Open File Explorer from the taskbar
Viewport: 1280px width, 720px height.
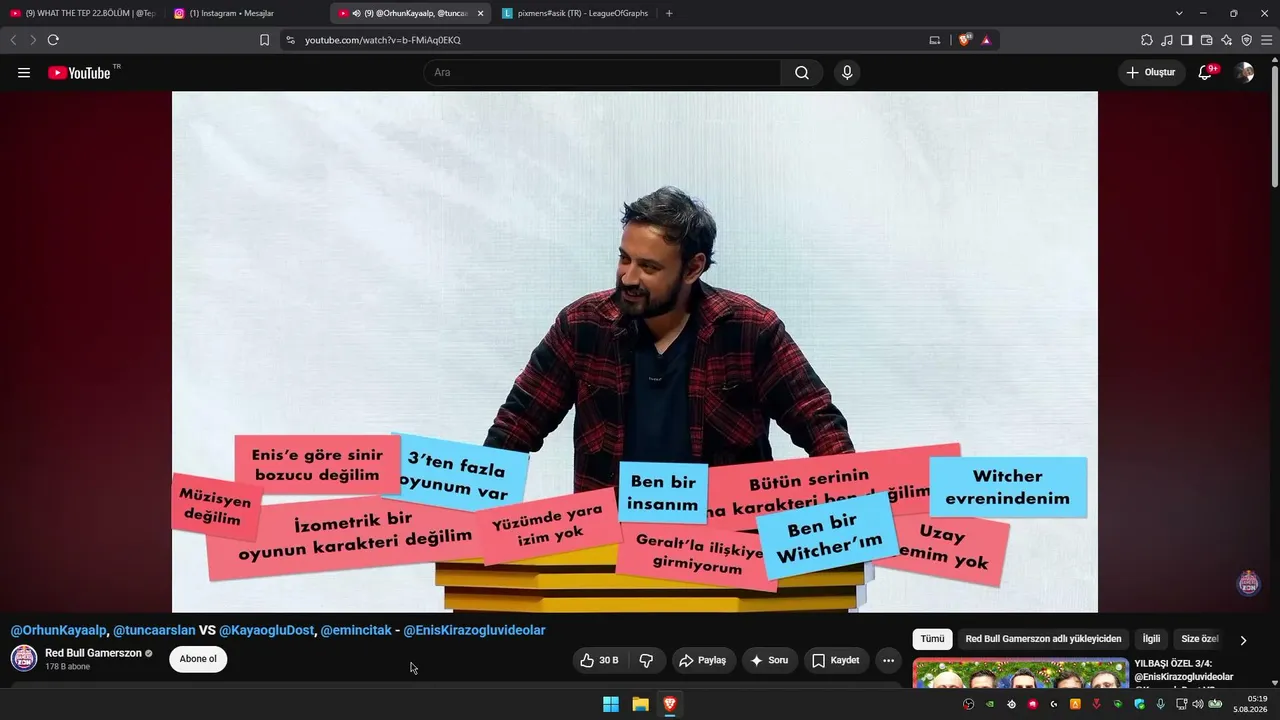pos(640,704)
